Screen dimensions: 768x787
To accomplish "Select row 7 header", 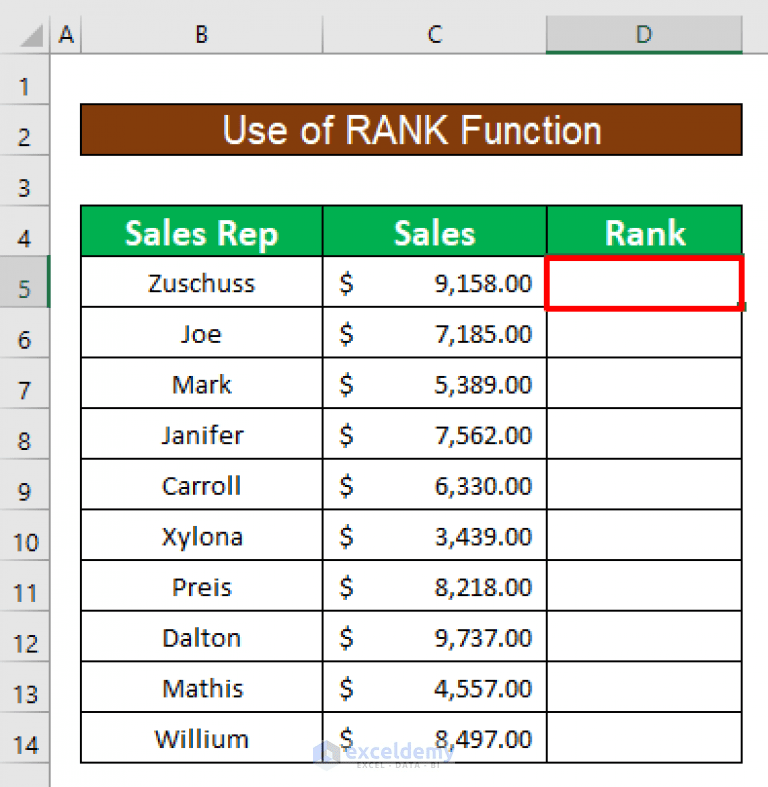I will pyautogui.click(x=25, y=383).
